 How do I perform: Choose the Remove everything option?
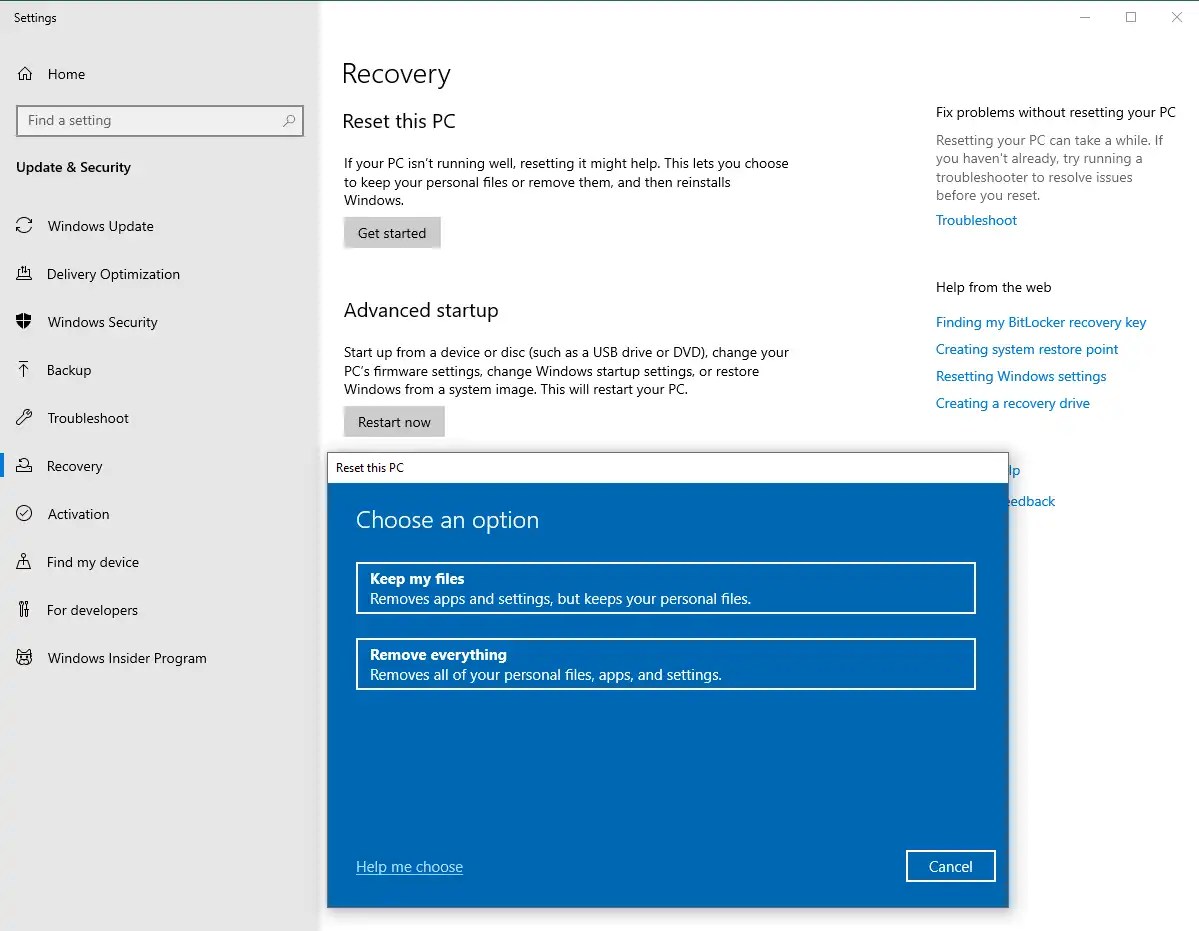(x=665, y=664)
